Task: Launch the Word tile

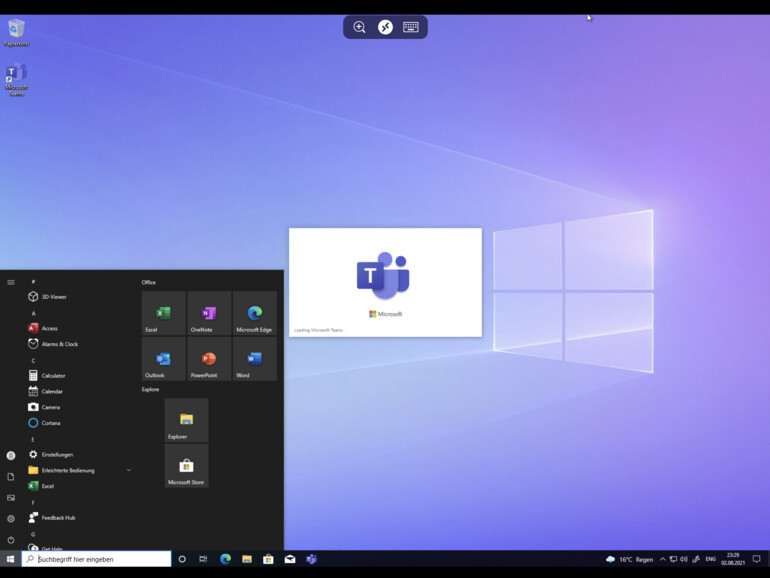Action: tap(255, 359)
